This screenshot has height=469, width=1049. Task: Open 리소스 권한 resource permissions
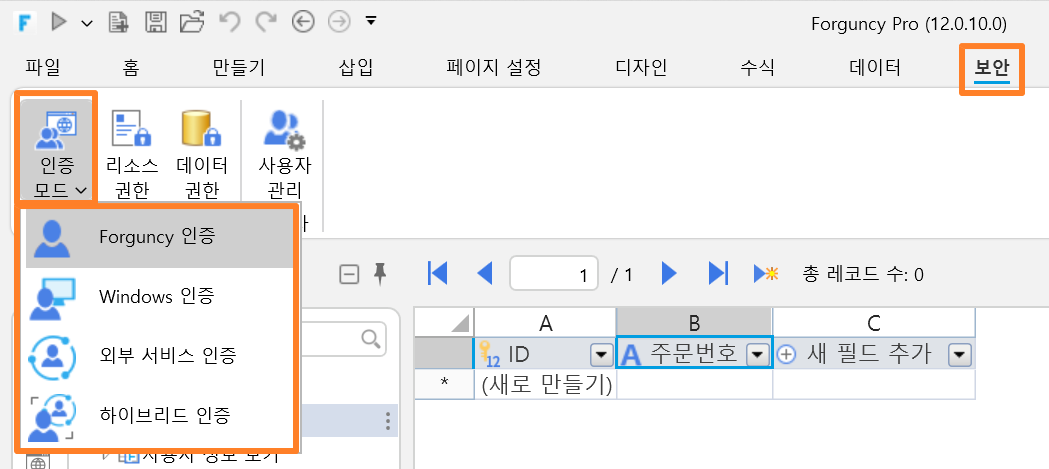tap(132, 155)
